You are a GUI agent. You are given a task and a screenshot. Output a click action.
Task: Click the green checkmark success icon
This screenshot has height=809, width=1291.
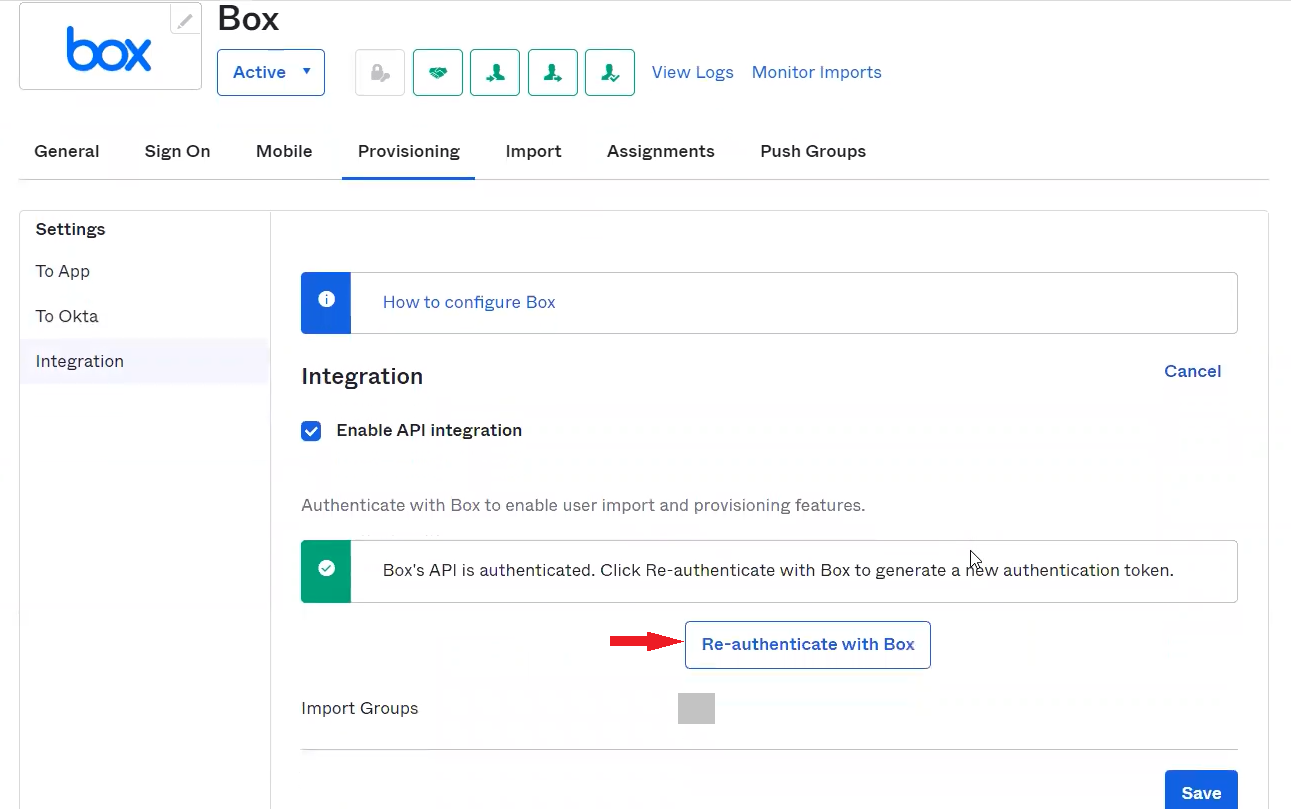coord(326,570)
